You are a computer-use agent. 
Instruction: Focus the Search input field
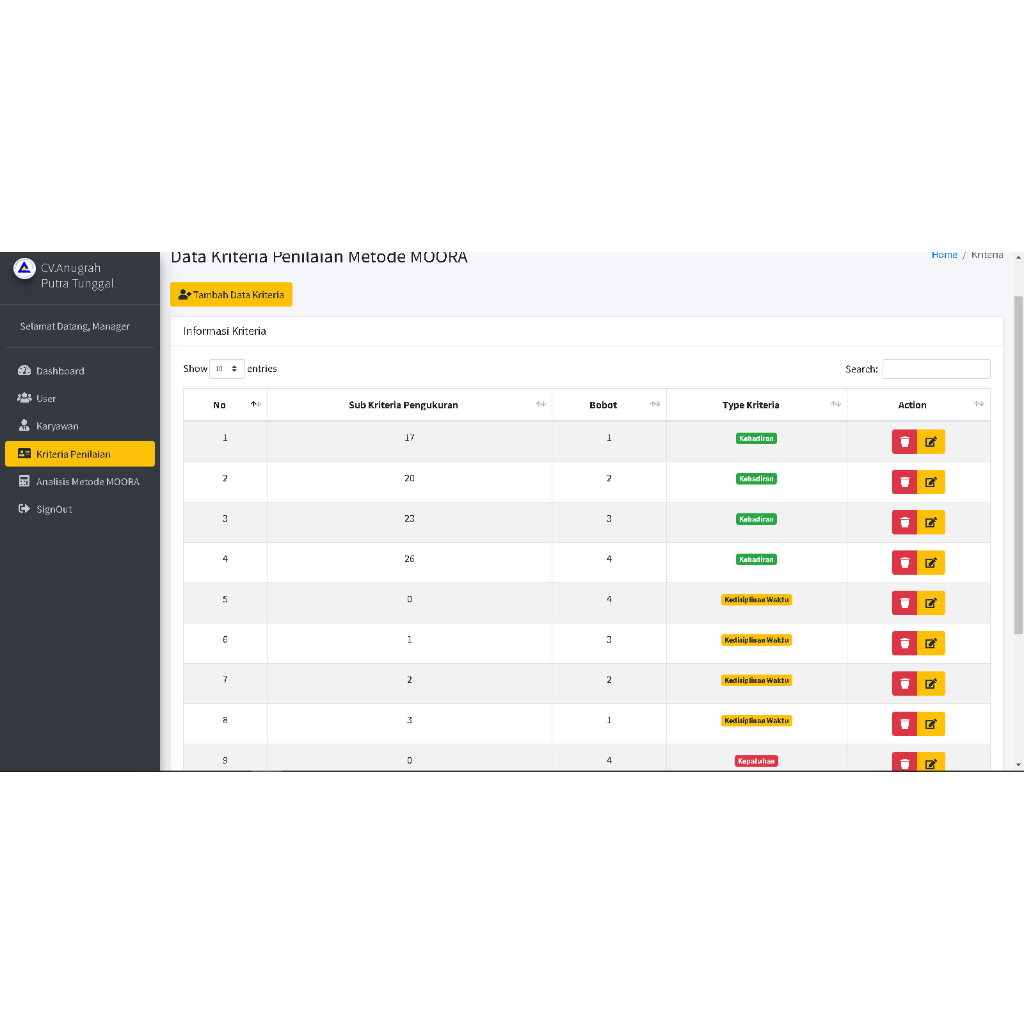point(936,369)
